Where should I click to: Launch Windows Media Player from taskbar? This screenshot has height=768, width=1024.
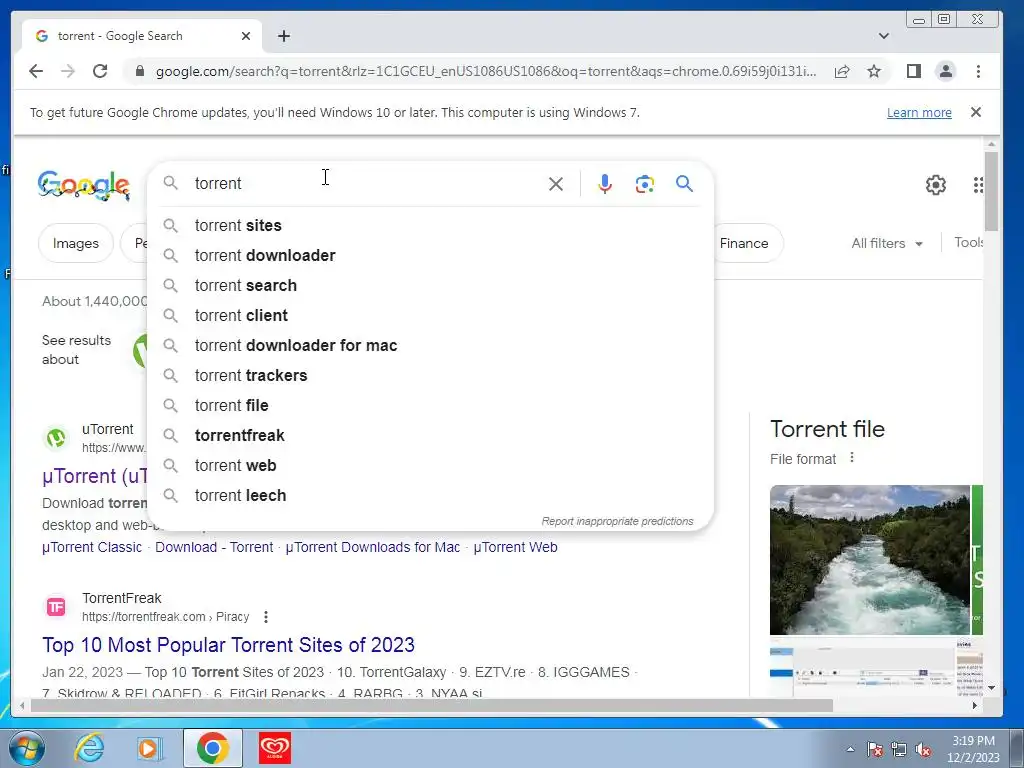(148, 748)
